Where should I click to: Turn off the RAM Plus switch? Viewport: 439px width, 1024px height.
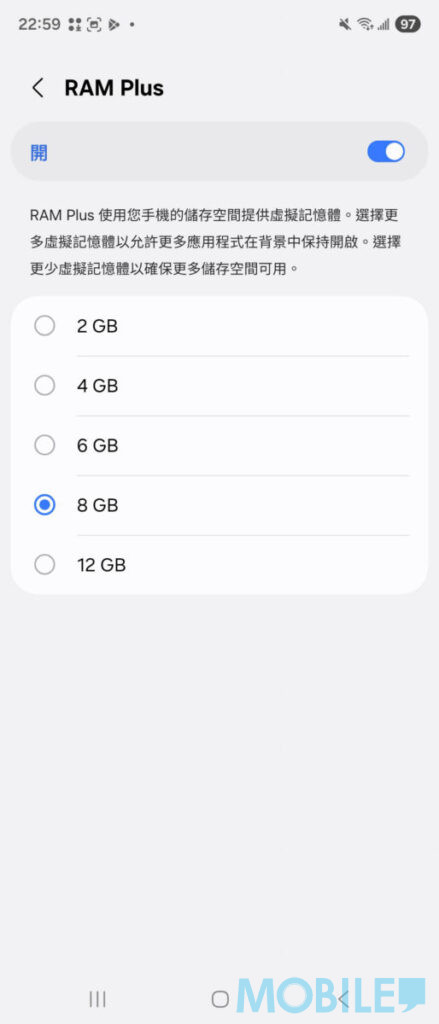pos(386,152)
